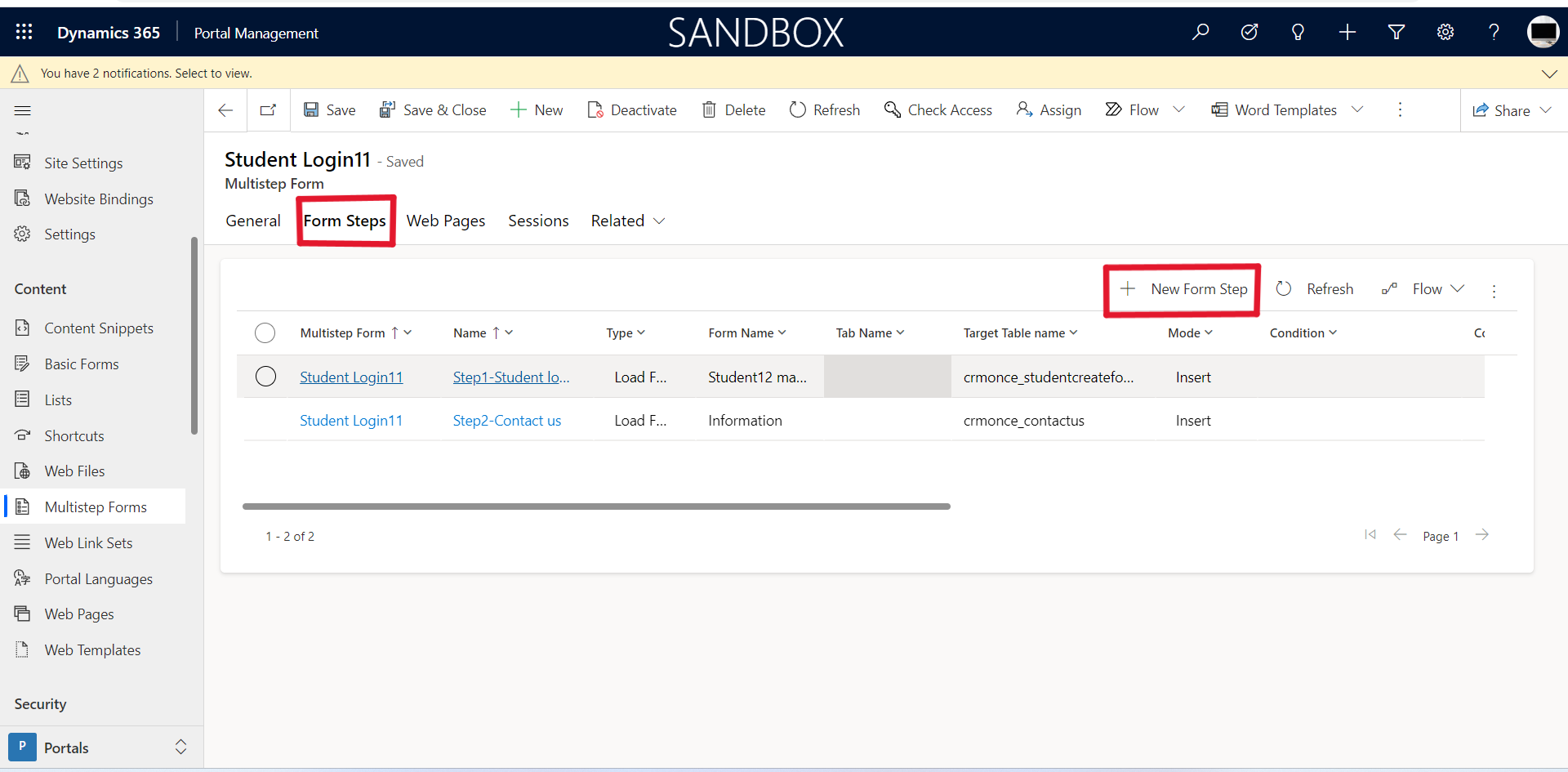Expand the notifications bar chevron

click(1549, 74)
